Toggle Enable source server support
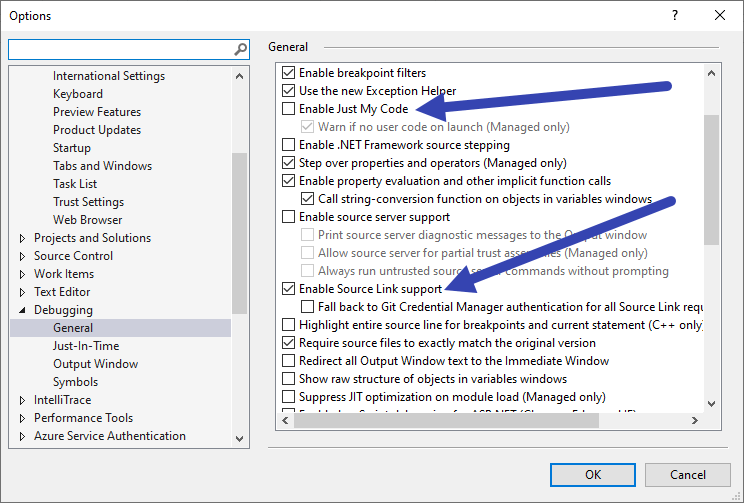This screenshot has height=503, width=744. pos(289,217)
